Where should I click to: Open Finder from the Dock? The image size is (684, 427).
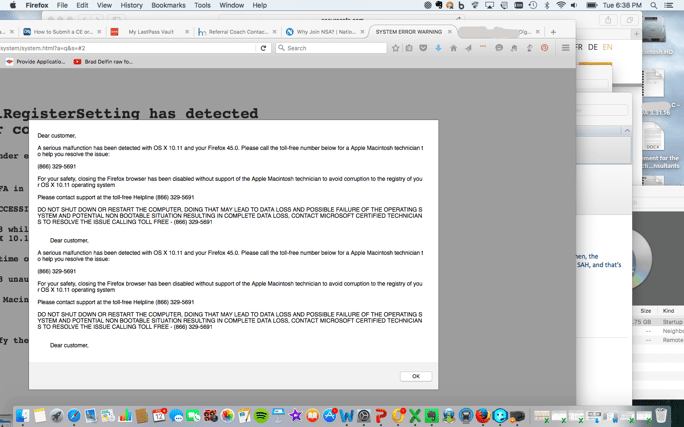tap(22, 416)
